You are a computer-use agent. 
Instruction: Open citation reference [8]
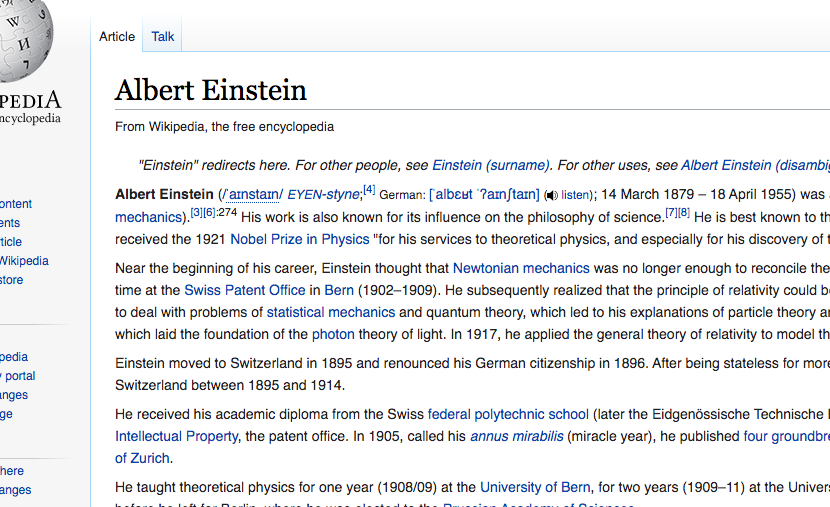(684, 212)
